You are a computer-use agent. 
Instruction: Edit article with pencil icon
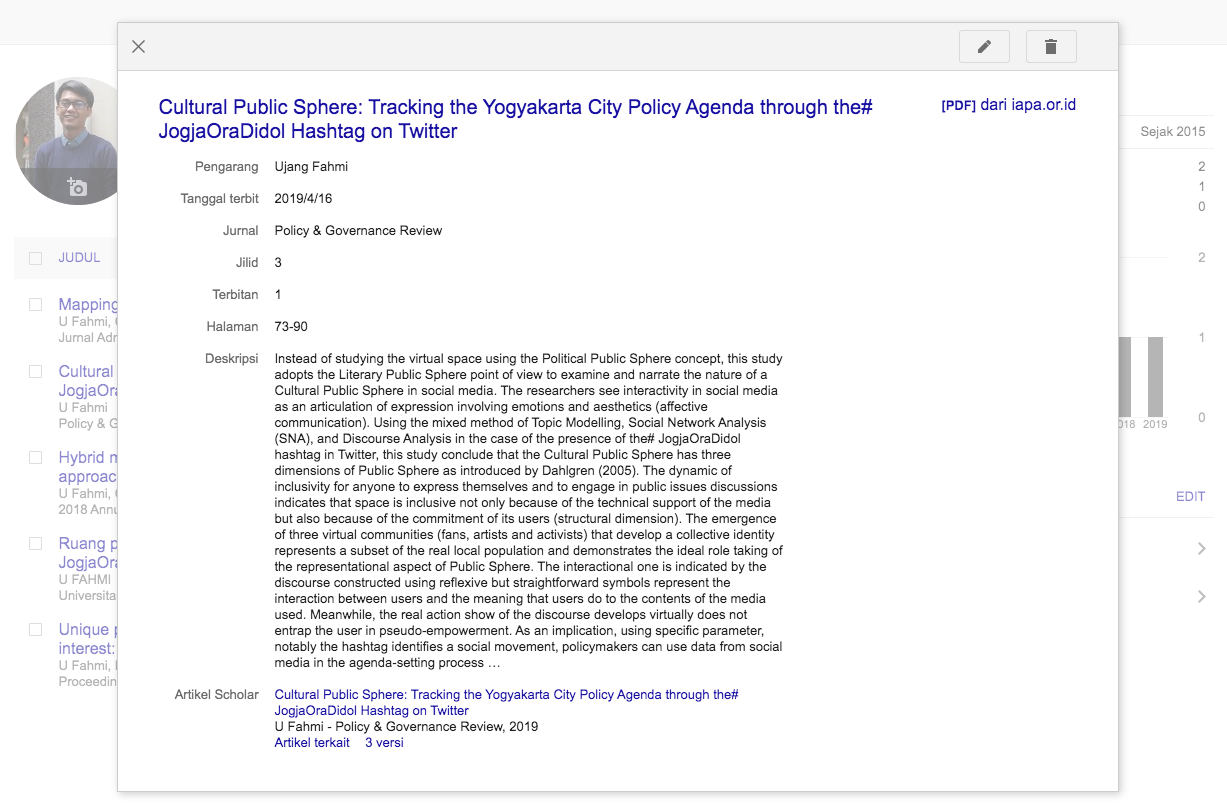click(984, 47)
